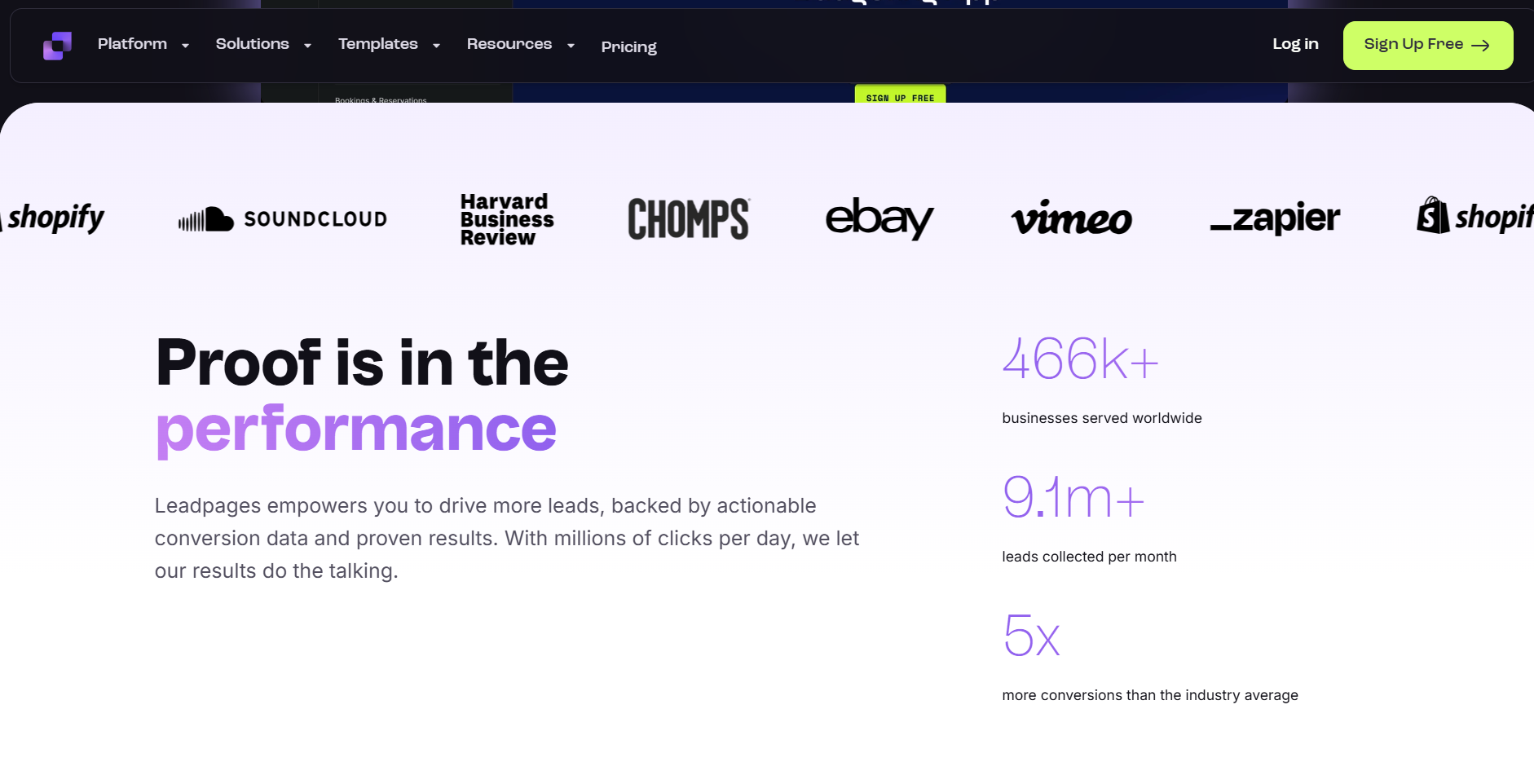Click the eBay logo
The width and height of the screenshot is (1534, 784).
[879, 218]
